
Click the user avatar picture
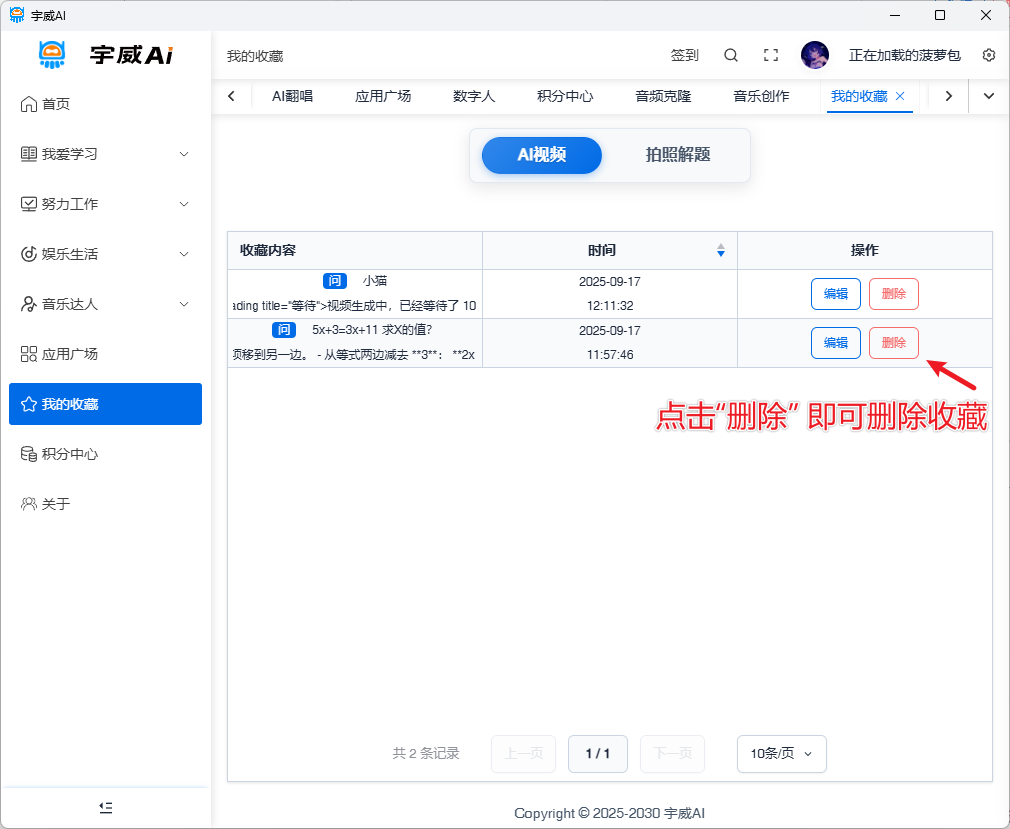[815, 55]
